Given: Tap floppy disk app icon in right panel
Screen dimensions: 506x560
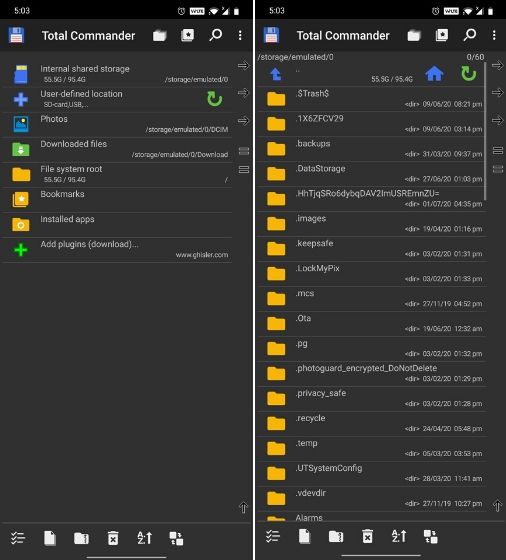Looking at the screenshot, I should click(x=271, y=35).
